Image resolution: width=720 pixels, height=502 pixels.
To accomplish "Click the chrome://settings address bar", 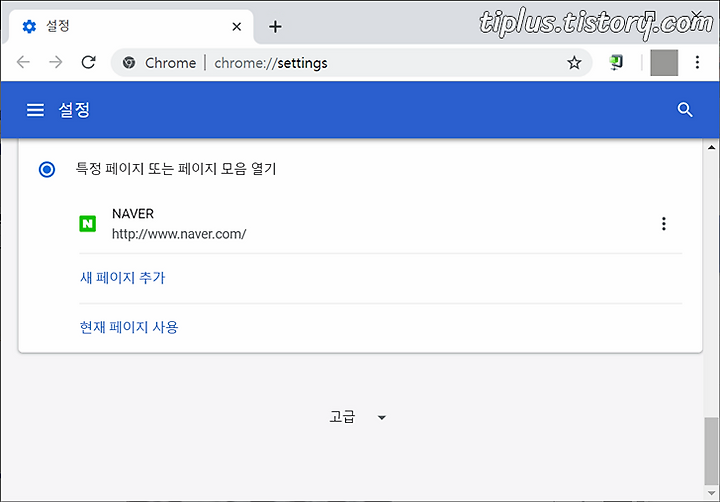I will [351, 62].
